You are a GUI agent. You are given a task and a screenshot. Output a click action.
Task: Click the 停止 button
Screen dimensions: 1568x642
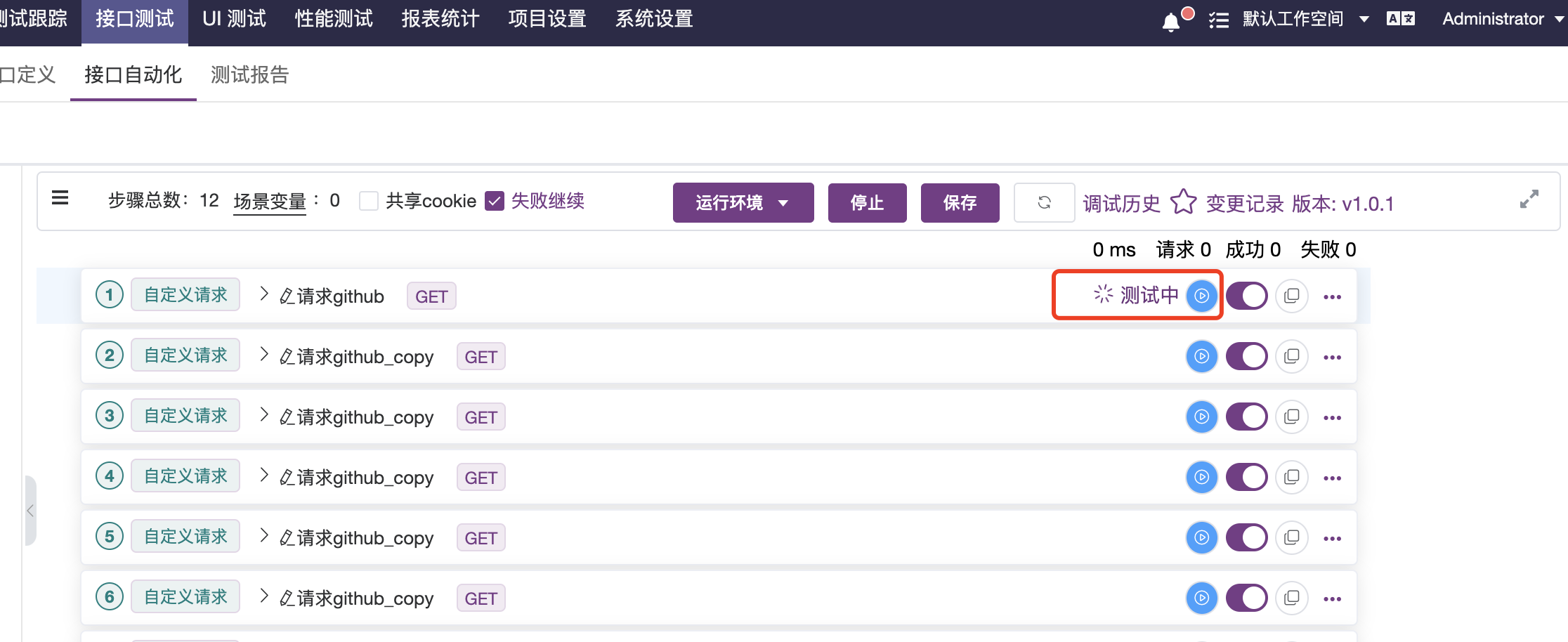[x=867, y=203]
